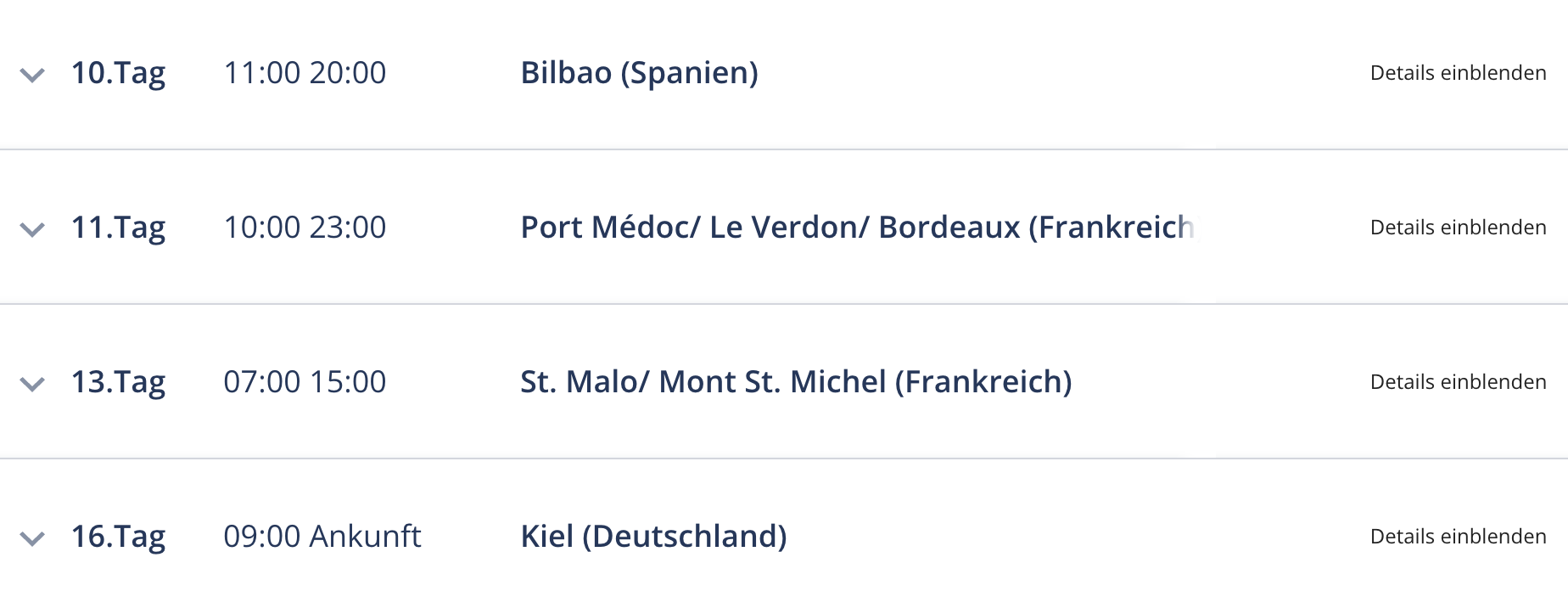Image resolution: width=1568 pixels, height=591 pixels.
Task: Show details for St. Malo row
Action: 1458,382
